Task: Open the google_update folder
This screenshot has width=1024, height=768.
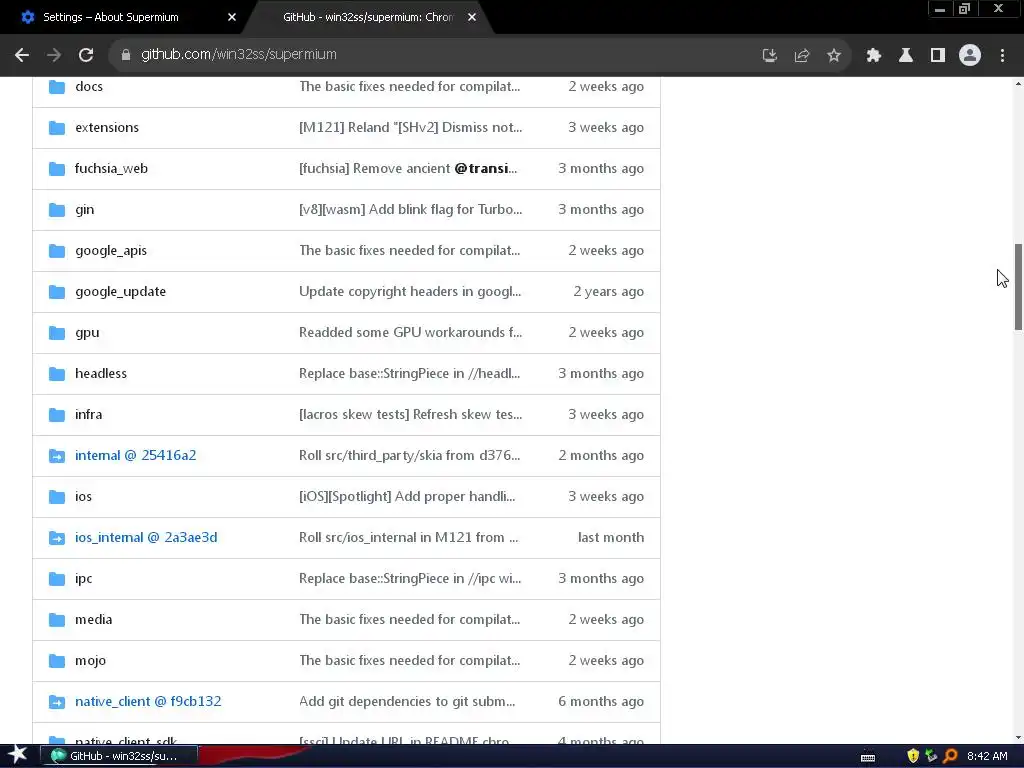Action: tap(120, 291)
